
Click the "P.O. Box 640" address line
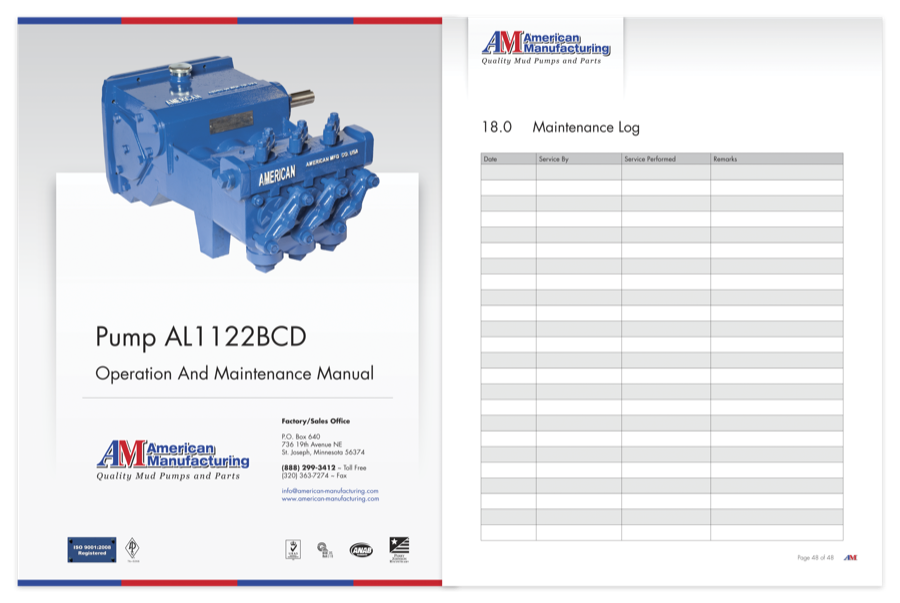(x=301, y=437)
